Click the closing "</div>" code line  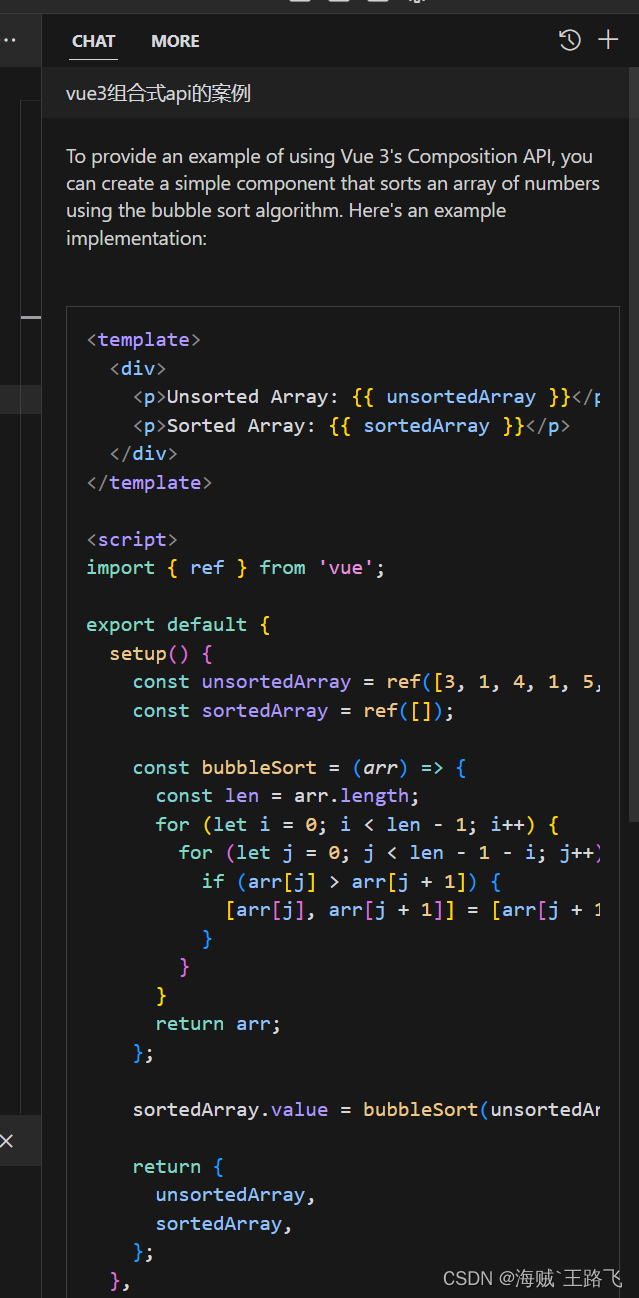click(x=144, y=454)
